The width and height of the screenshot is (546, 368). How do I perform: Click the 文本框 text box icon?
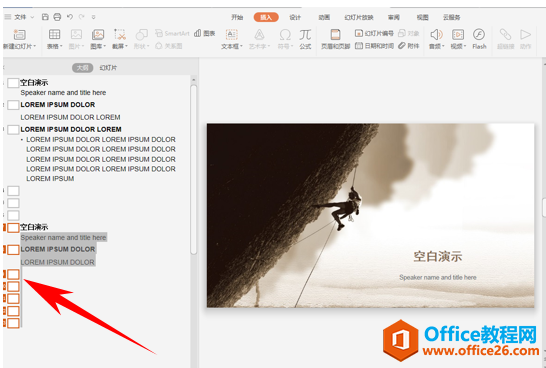pos(232,34)
